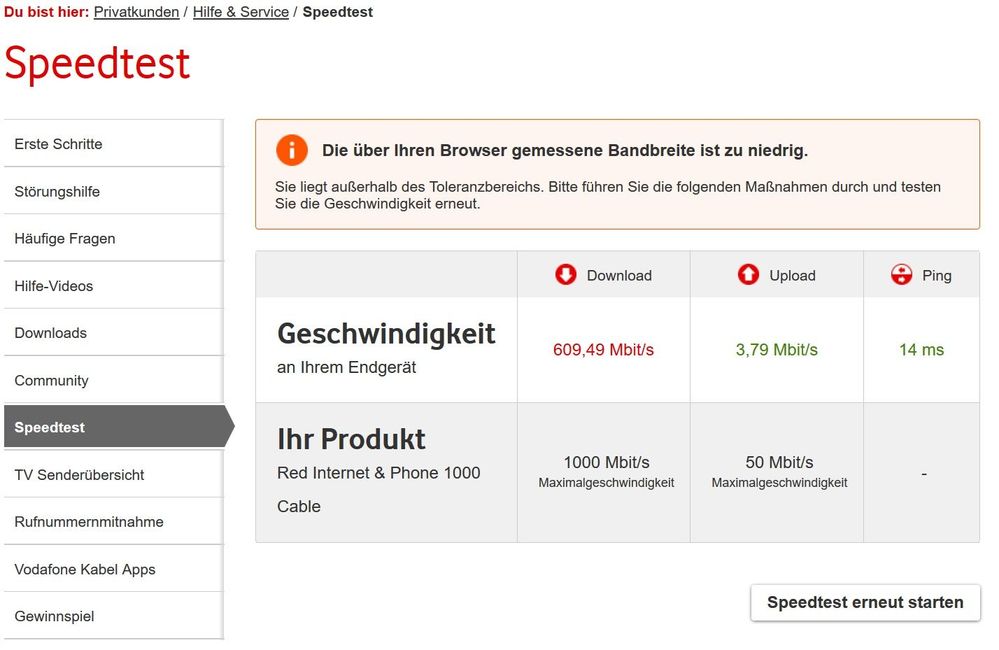
Task: Select the active Speedtest sidebar tab
Action: click(50, 427)
